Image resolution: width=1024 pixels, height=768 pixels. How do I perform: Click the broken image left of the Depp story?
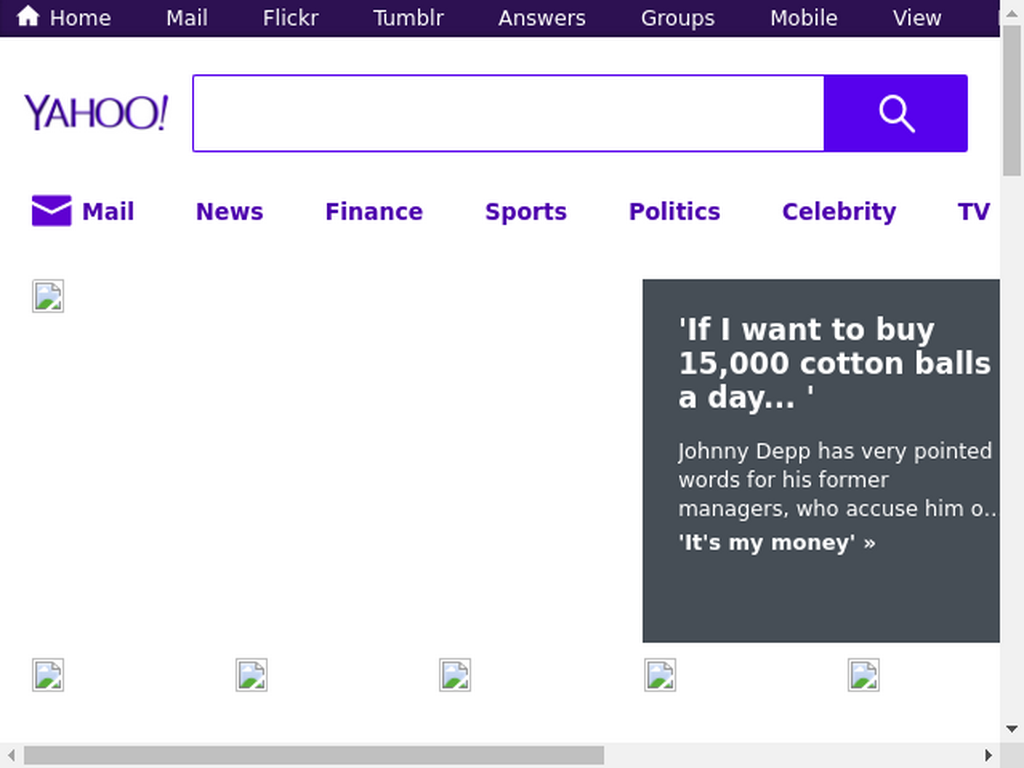point(48,296)
